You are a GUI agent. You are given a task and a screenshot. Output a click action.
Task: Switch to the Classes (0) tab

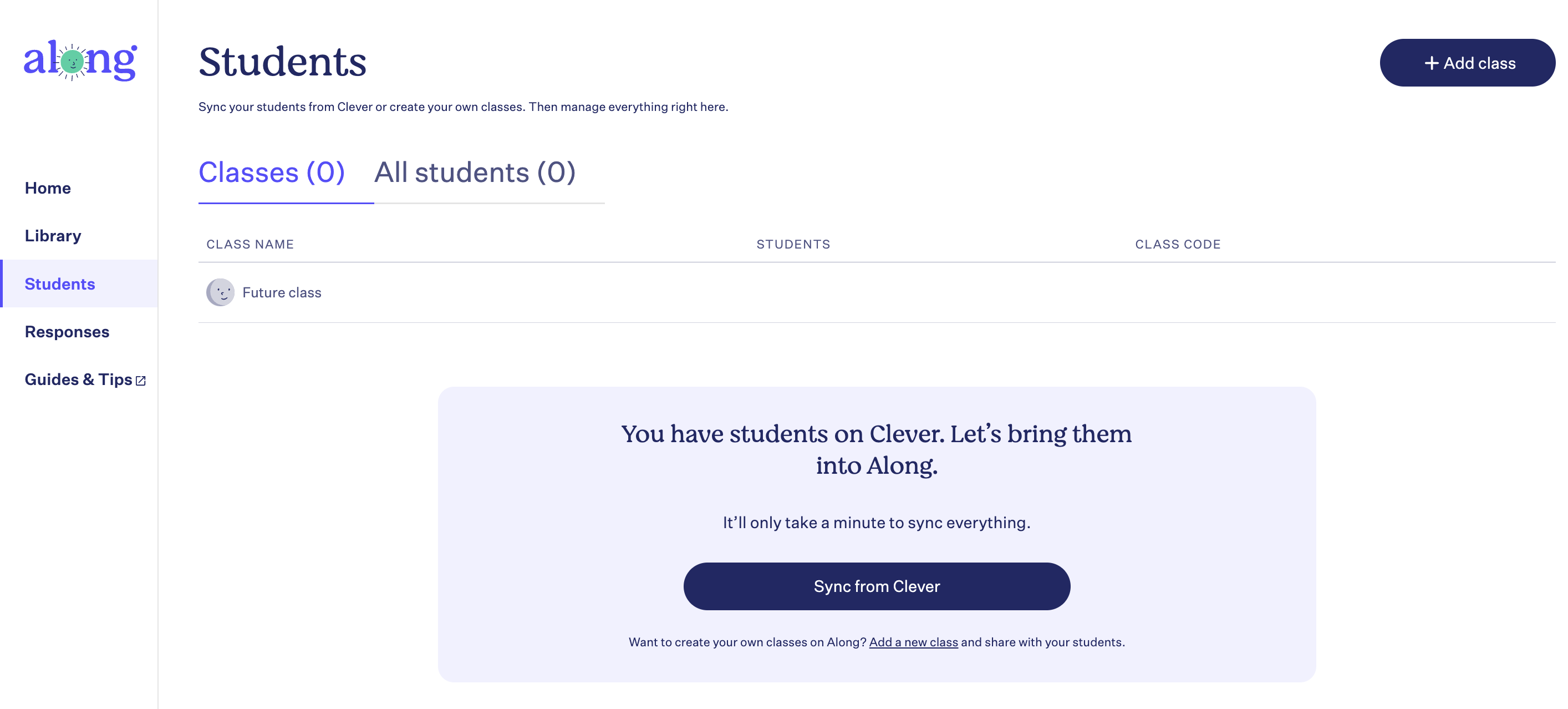click(272, 173)
